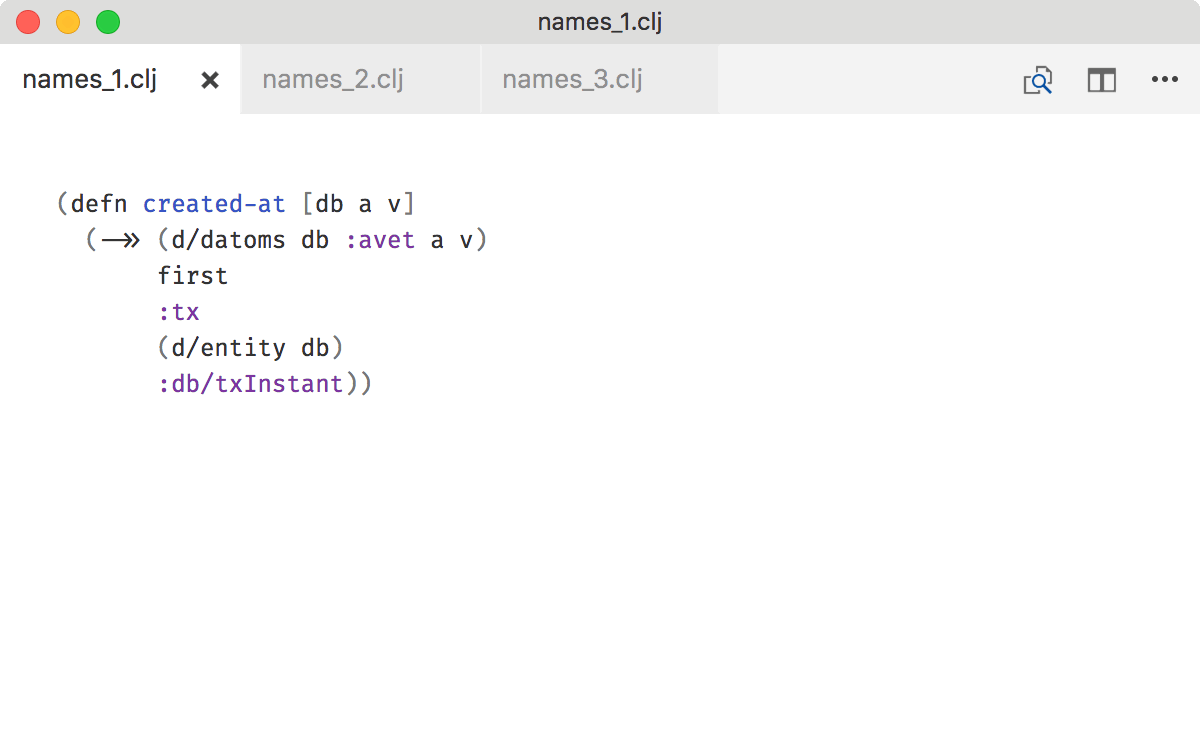The width and height of the screenshot is (1200, 742).
Task: Open the search in file tool
Action: click(x=1037, y=80)
